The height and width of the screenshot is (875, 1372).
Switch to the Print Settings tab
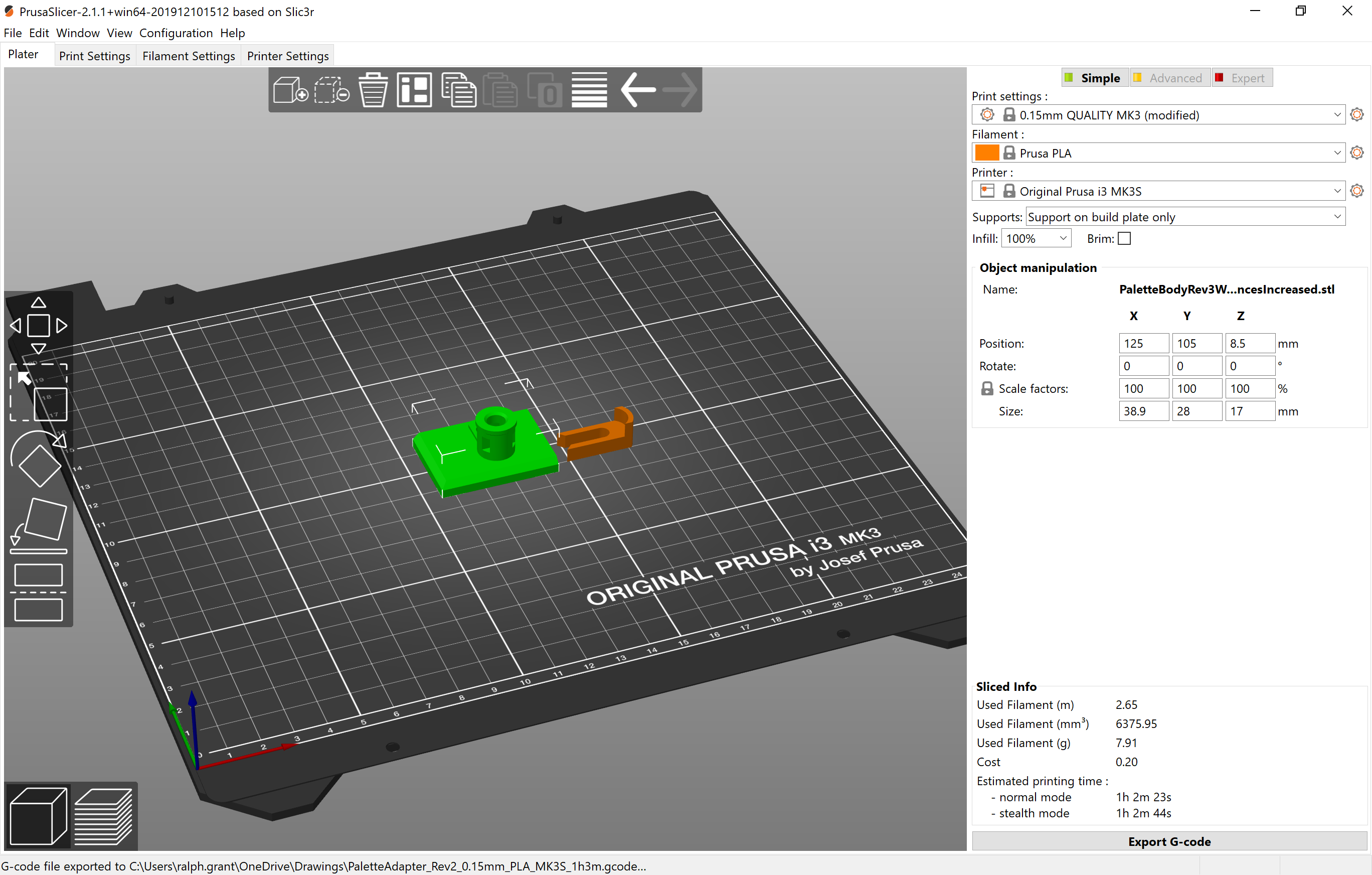95,56
